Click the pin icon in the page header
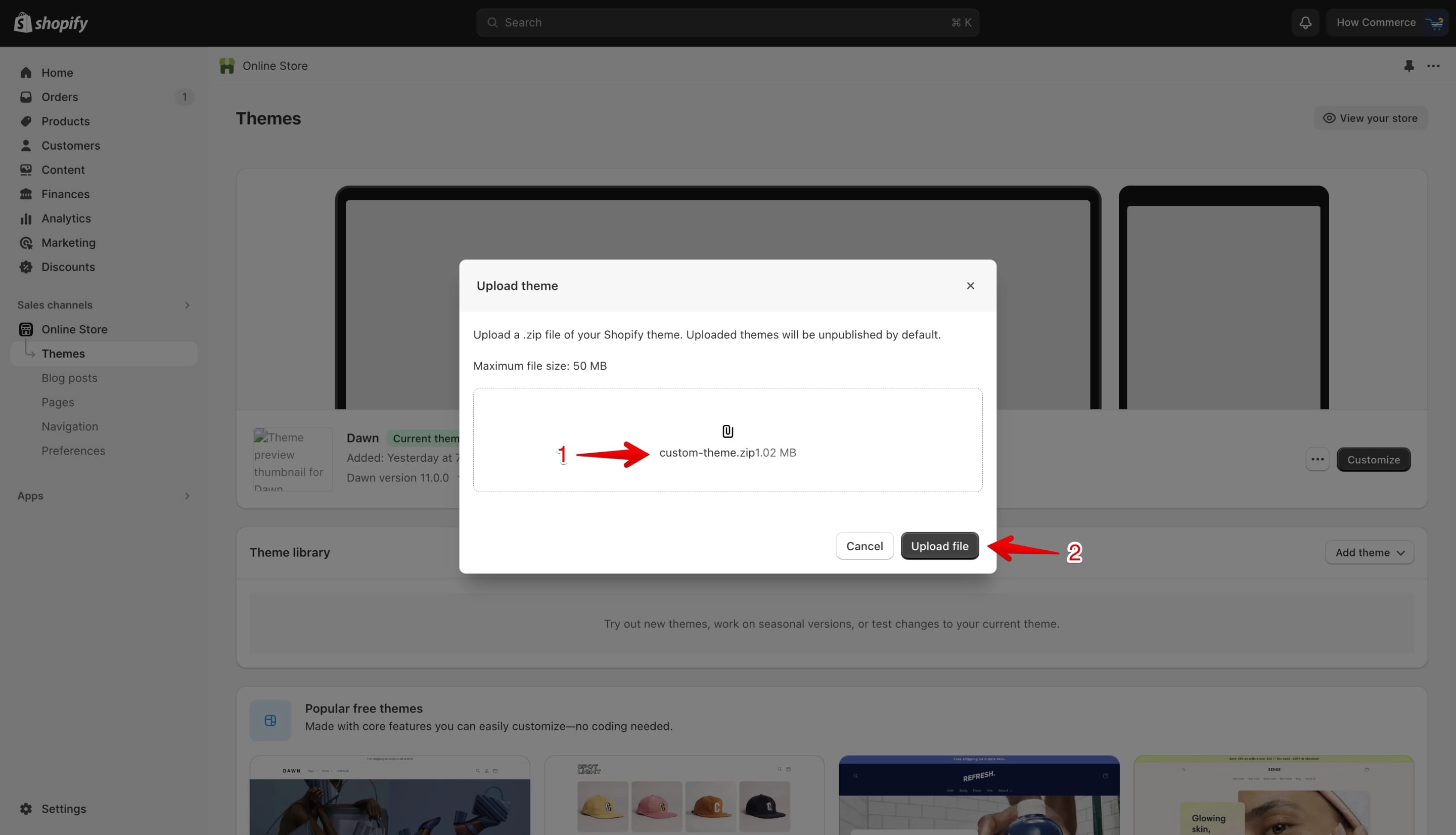The width and height of the screenshot is (1456, 835). click(x=1409, y=66)
